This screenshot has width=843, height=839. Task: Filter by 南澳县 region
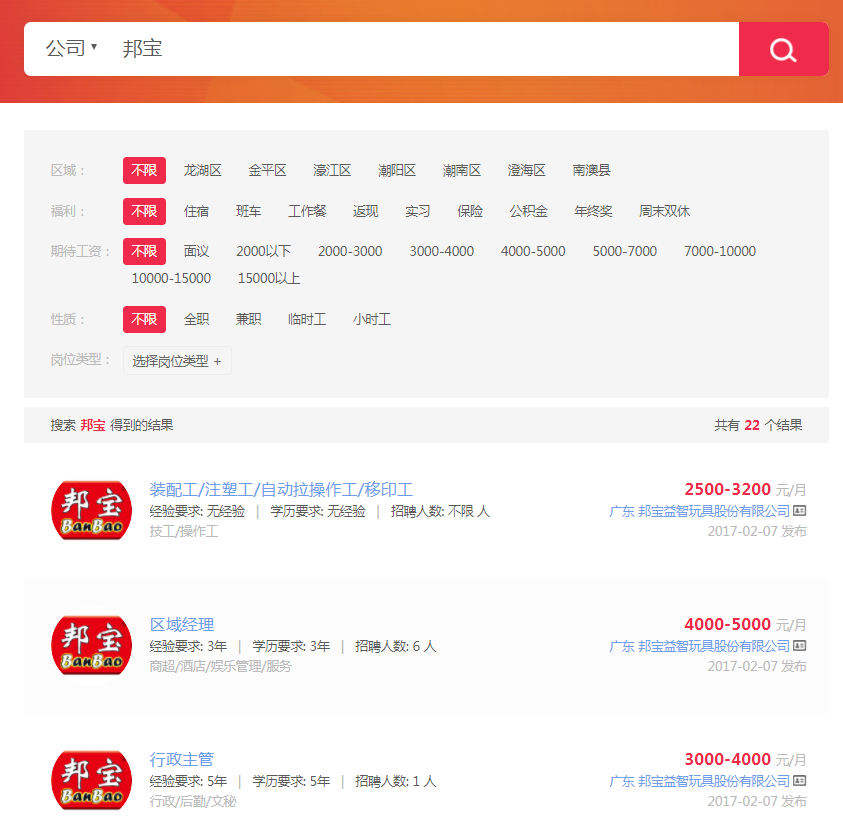pyautogui.click(x=591, y=170)
